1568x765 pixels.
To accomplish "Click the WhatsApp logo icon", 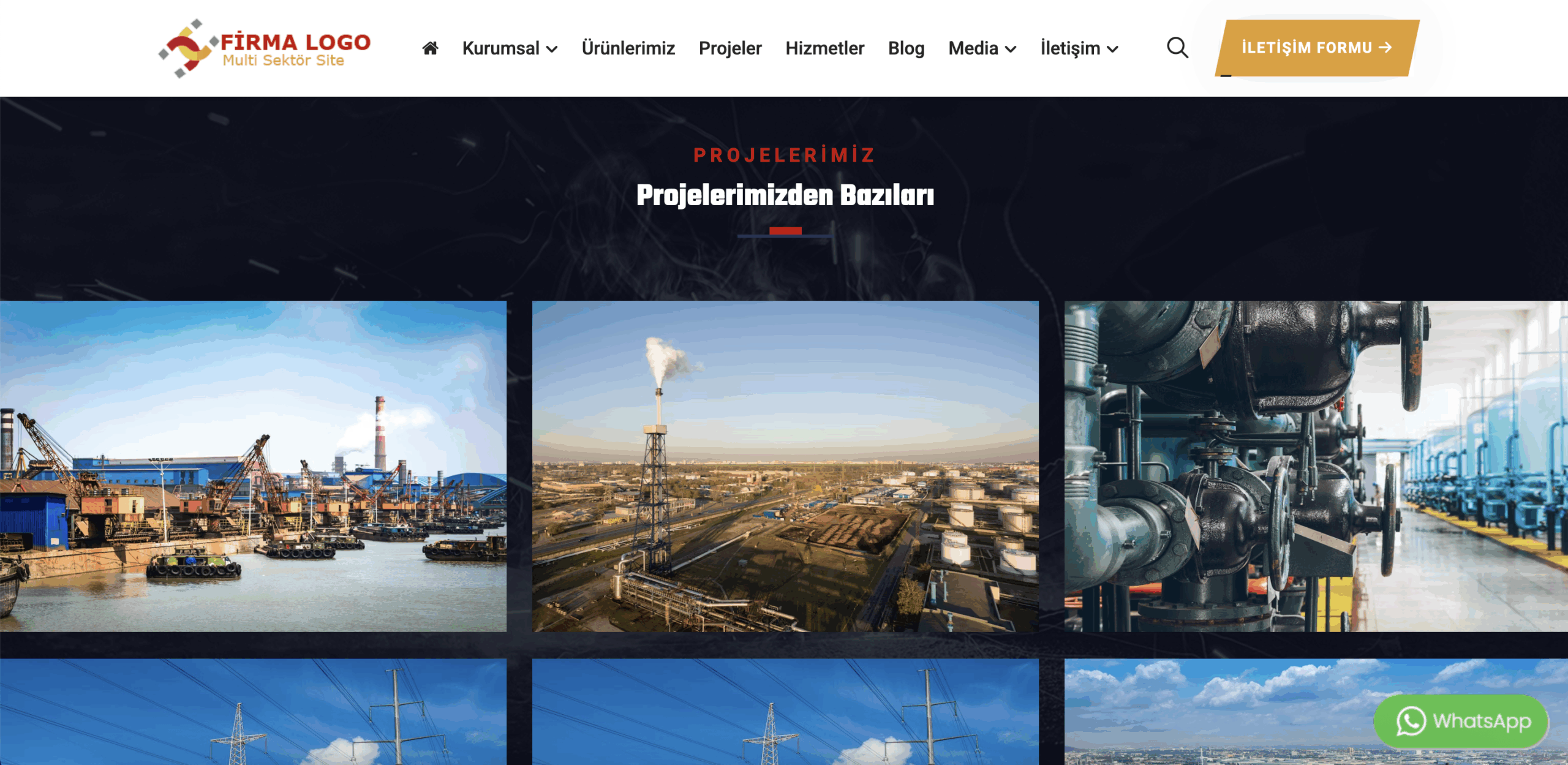I will pyautogui.click(x=1411, y=721).
